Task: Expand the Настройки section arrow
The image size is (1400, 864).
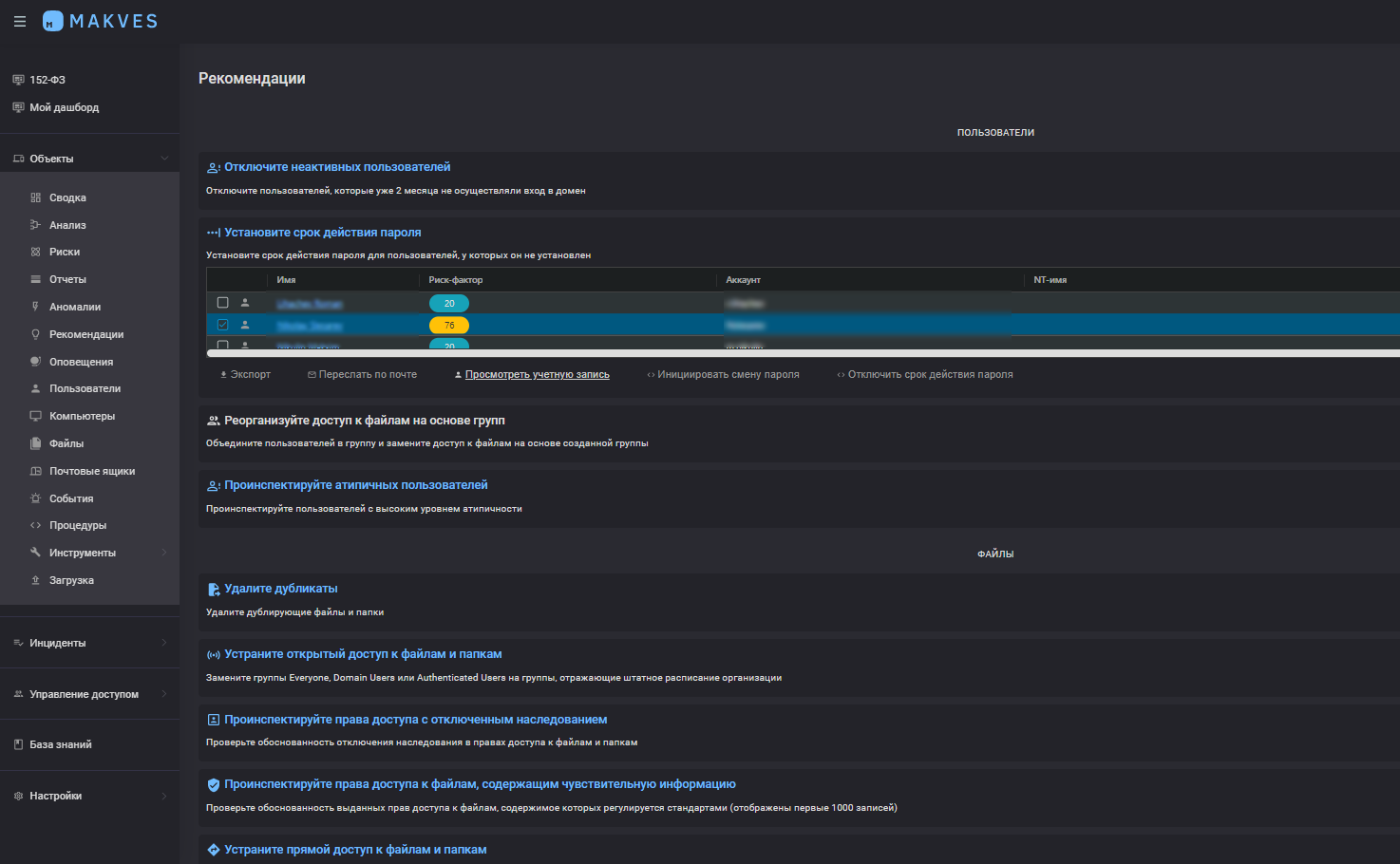Action: pos(164,796)
